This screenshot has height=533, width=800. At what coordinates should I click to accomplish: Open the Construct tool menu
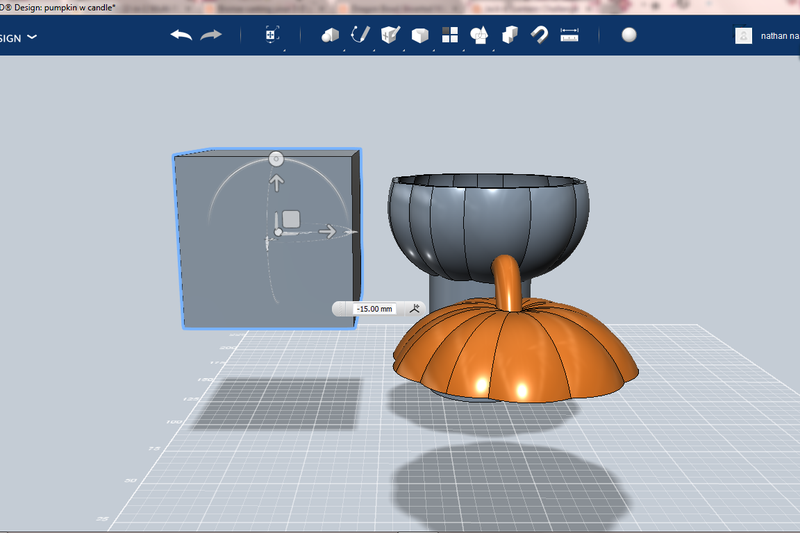pyautogui.click(x=390, y=35)
